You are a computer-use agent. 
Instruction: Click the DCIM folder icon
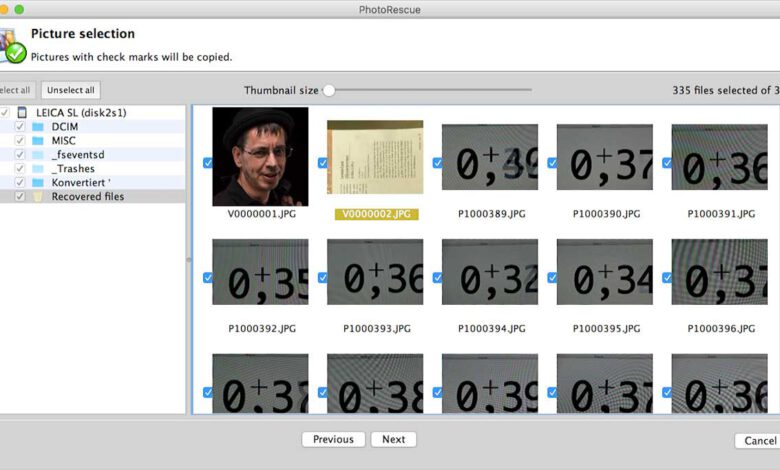coord(38,127)
